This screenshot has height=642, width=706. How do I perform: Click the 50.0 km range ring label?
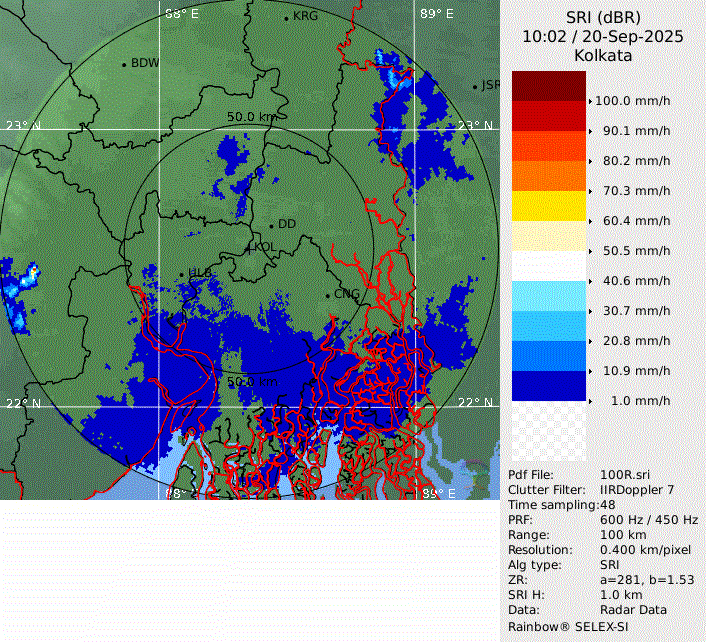[251, 117]
